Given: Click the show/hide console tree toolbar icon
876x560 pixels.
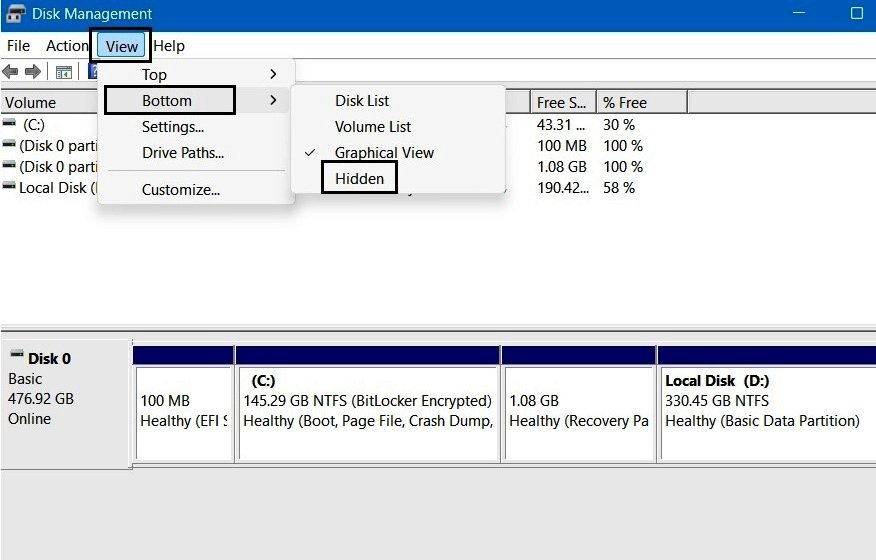Looking at the screenshot, I should [64, 72].
